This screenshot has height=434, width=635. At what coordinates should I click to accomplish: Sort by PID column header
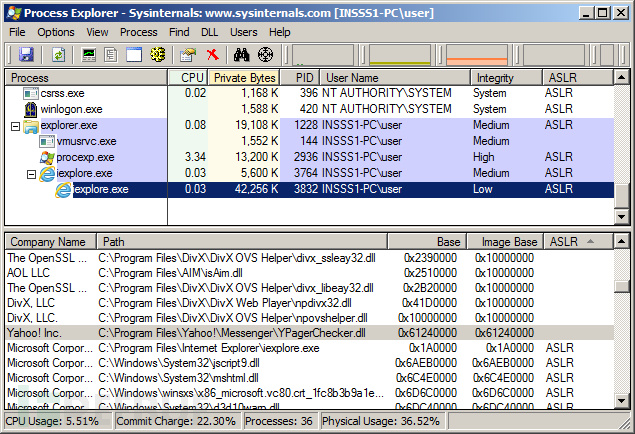[x=300, y=77]
